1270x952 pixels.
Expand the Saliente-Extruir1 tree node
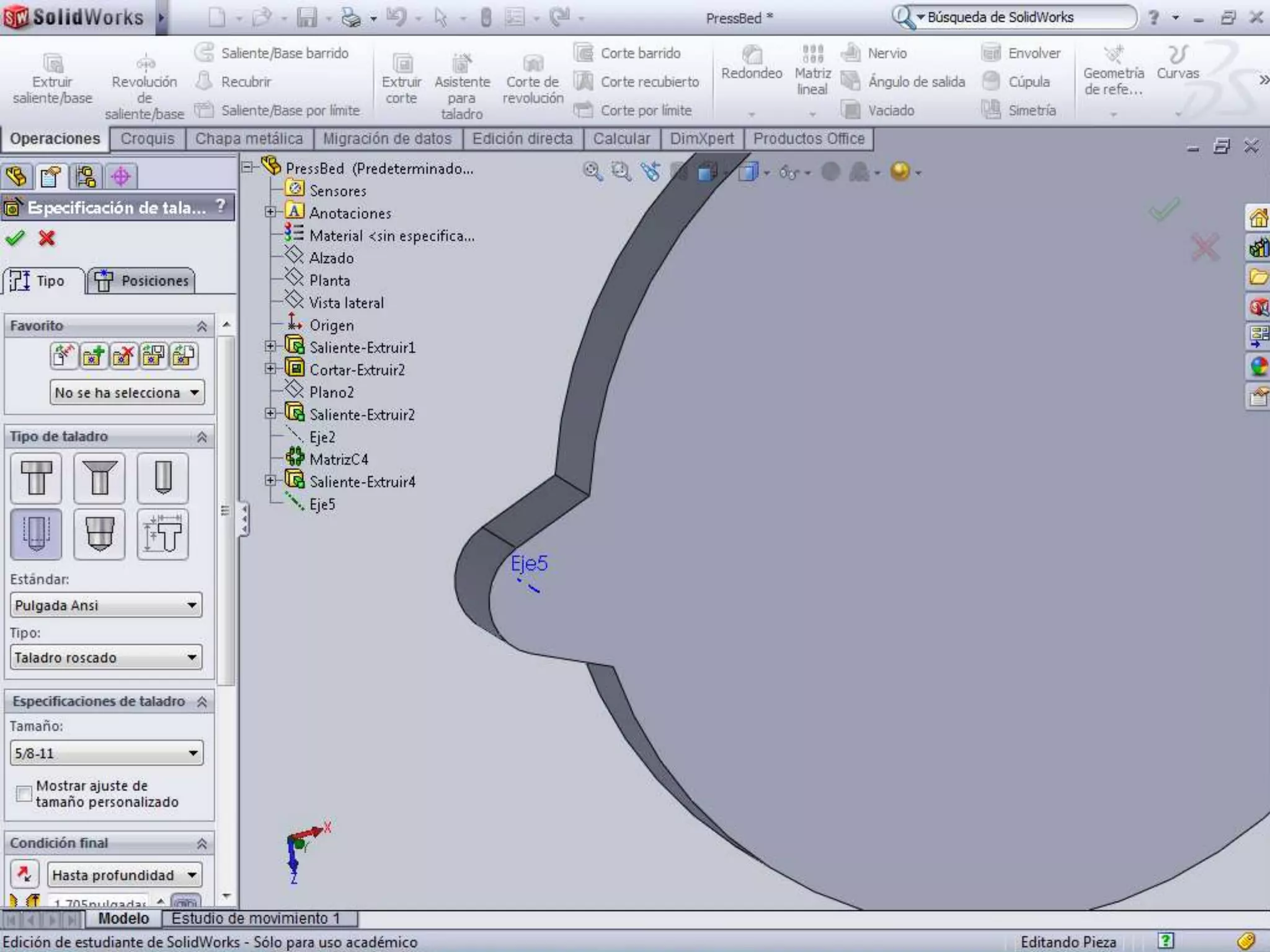[270, 347]
